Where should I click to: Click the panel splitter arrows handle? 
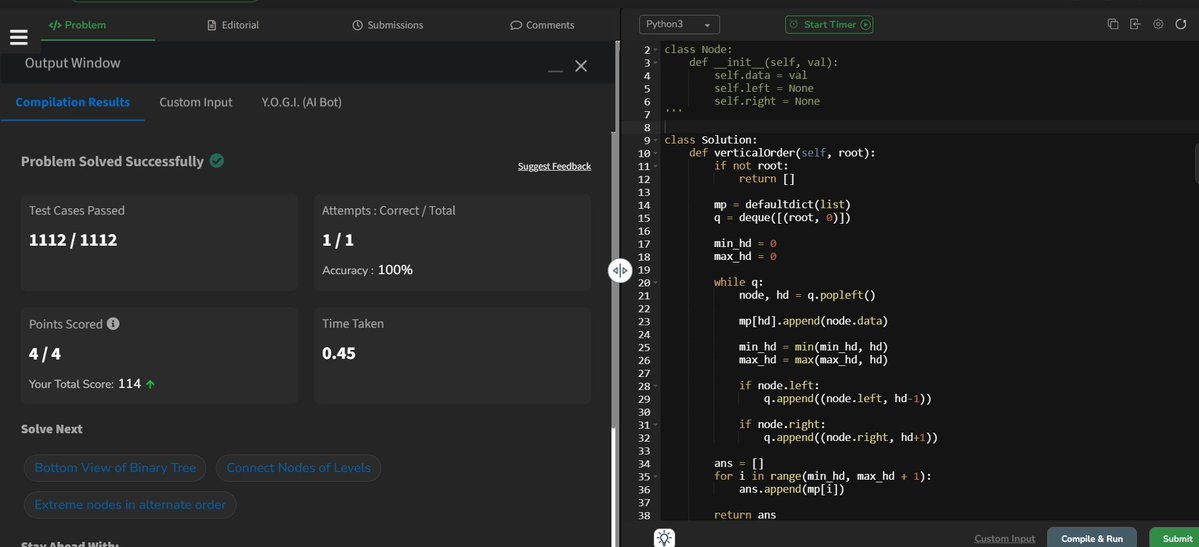[x=620, y=270]
